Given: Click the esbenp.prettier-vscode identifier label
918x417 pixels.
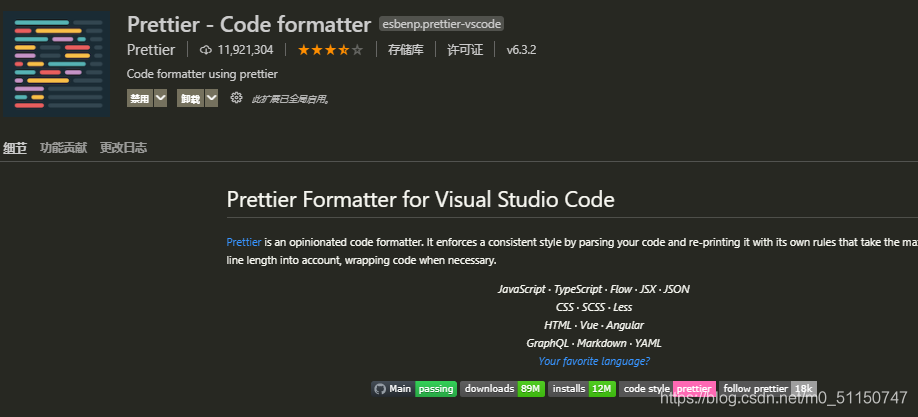Looking at the screenshot, I should (x=441, y=24).
